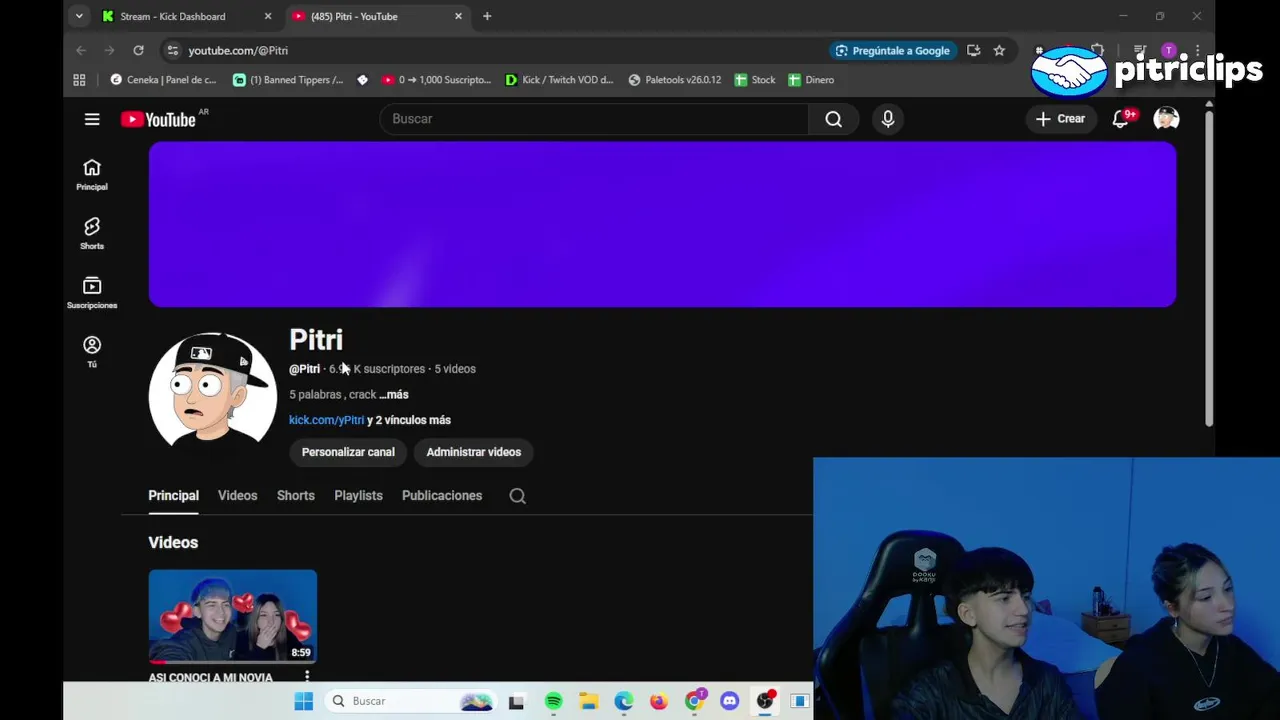The height and width of the screenshot is (720, 1280).
Task: Start voice search with the microphone
Action: pyautogui.click(x=888, y=119)
